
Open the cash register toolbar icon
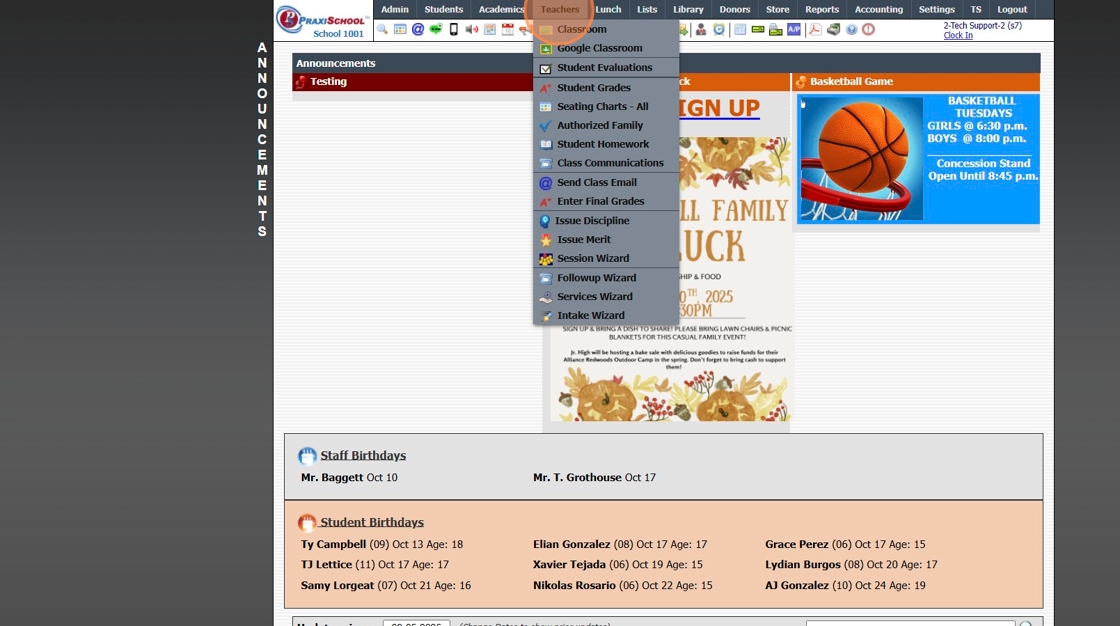(833, 29)
